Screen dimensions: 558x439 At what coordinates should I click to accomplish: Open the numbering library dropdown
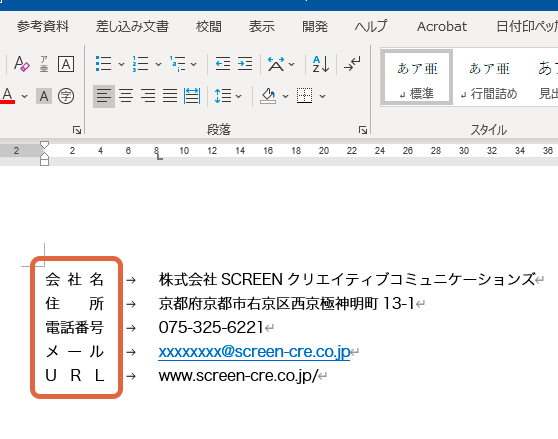click(x=158, y=64)
